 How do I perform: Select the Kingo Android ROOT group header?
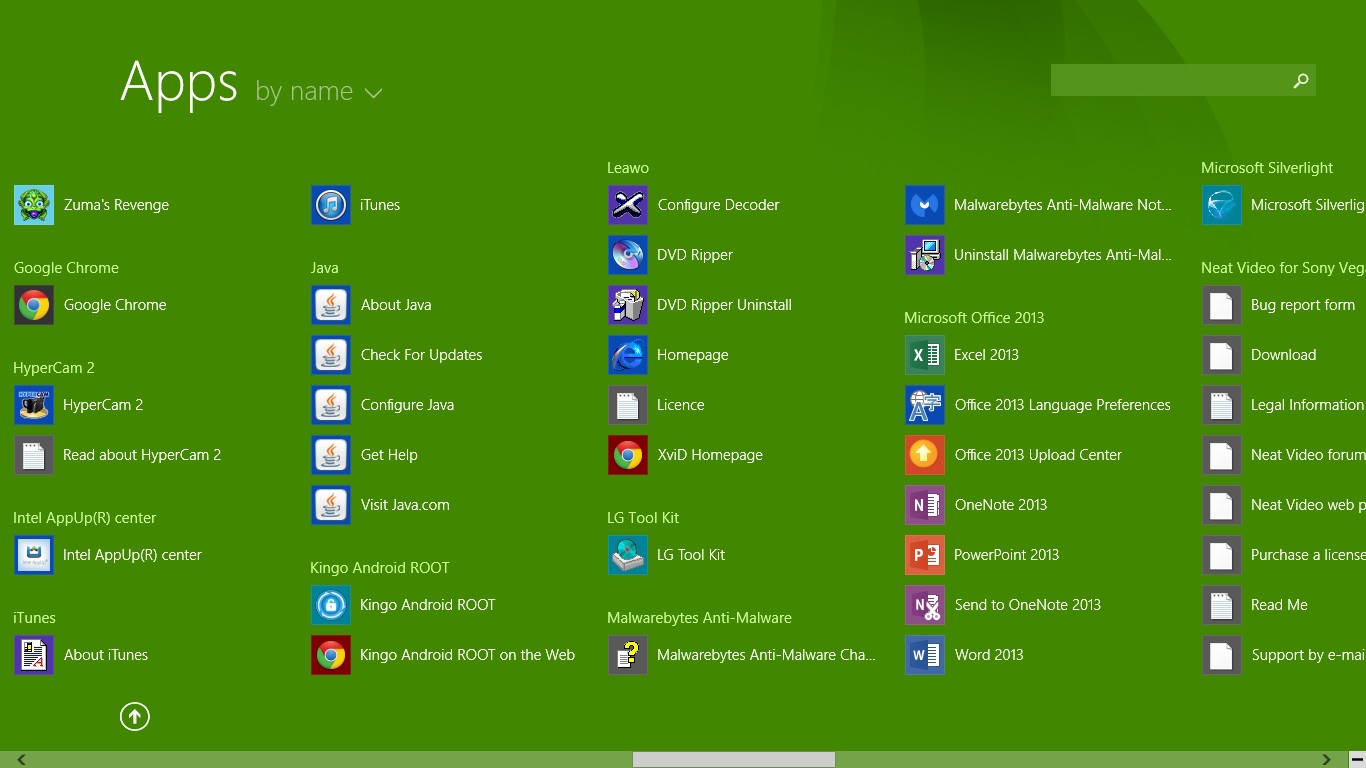(x=380, y=568)
